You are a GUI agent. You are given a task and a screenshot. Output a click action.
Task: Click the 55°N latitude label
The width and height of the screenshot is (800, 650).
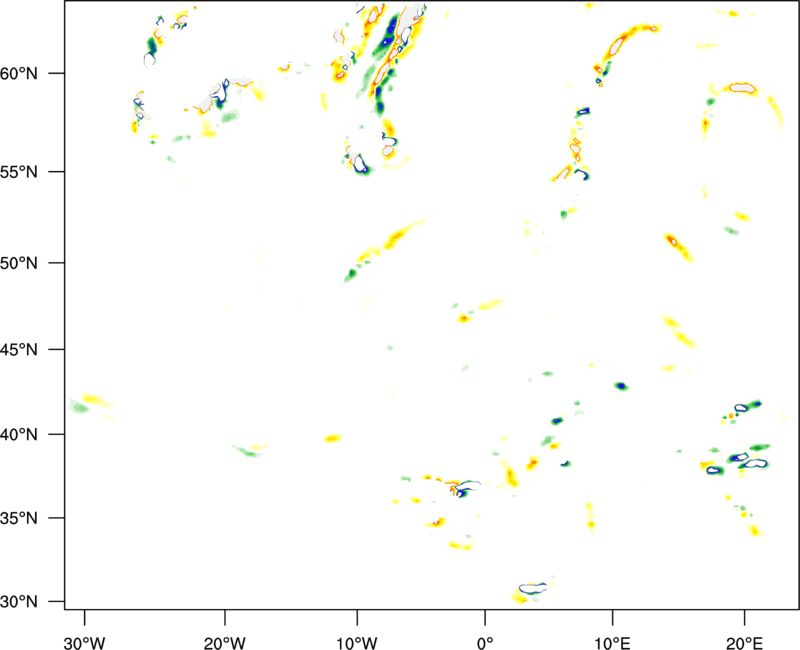19,172
